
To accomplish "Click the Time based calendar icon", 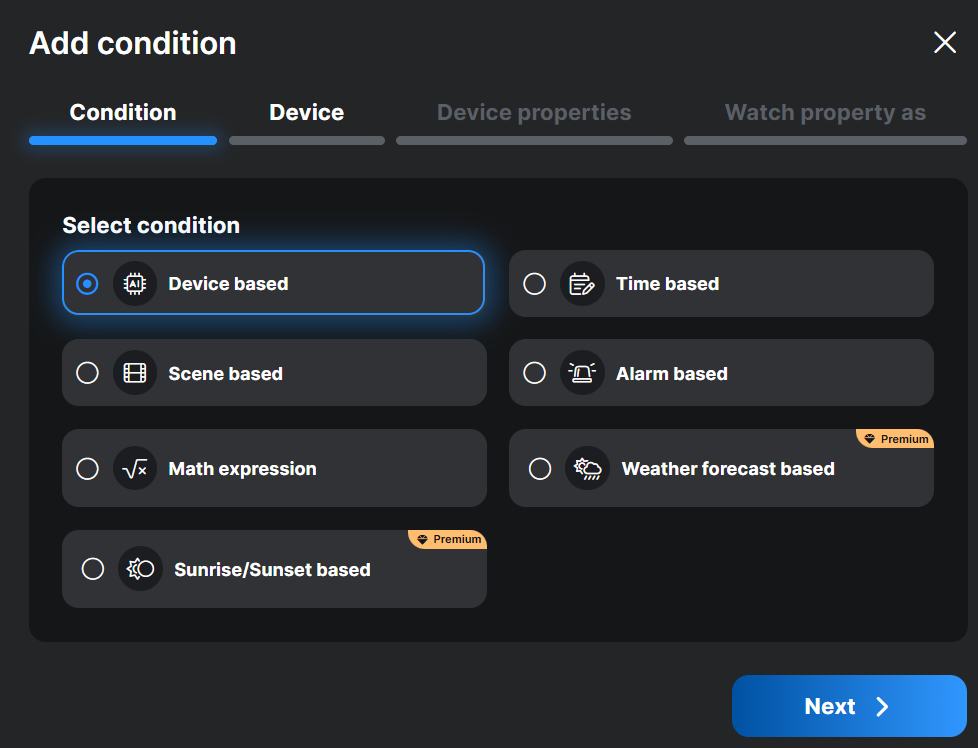I will click(582, 284).
